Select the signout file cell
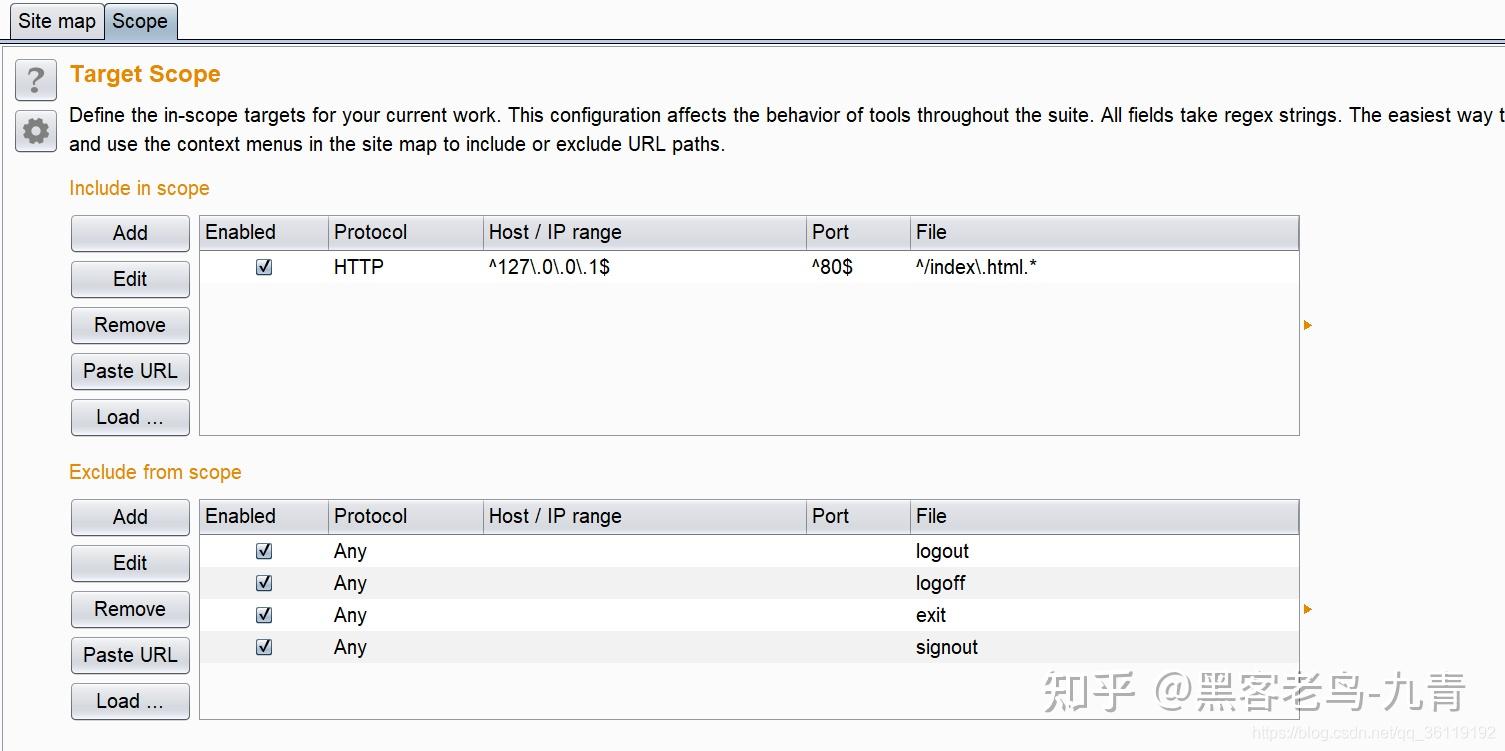This screenshot has height=751, width=1505. (1104, 647)
